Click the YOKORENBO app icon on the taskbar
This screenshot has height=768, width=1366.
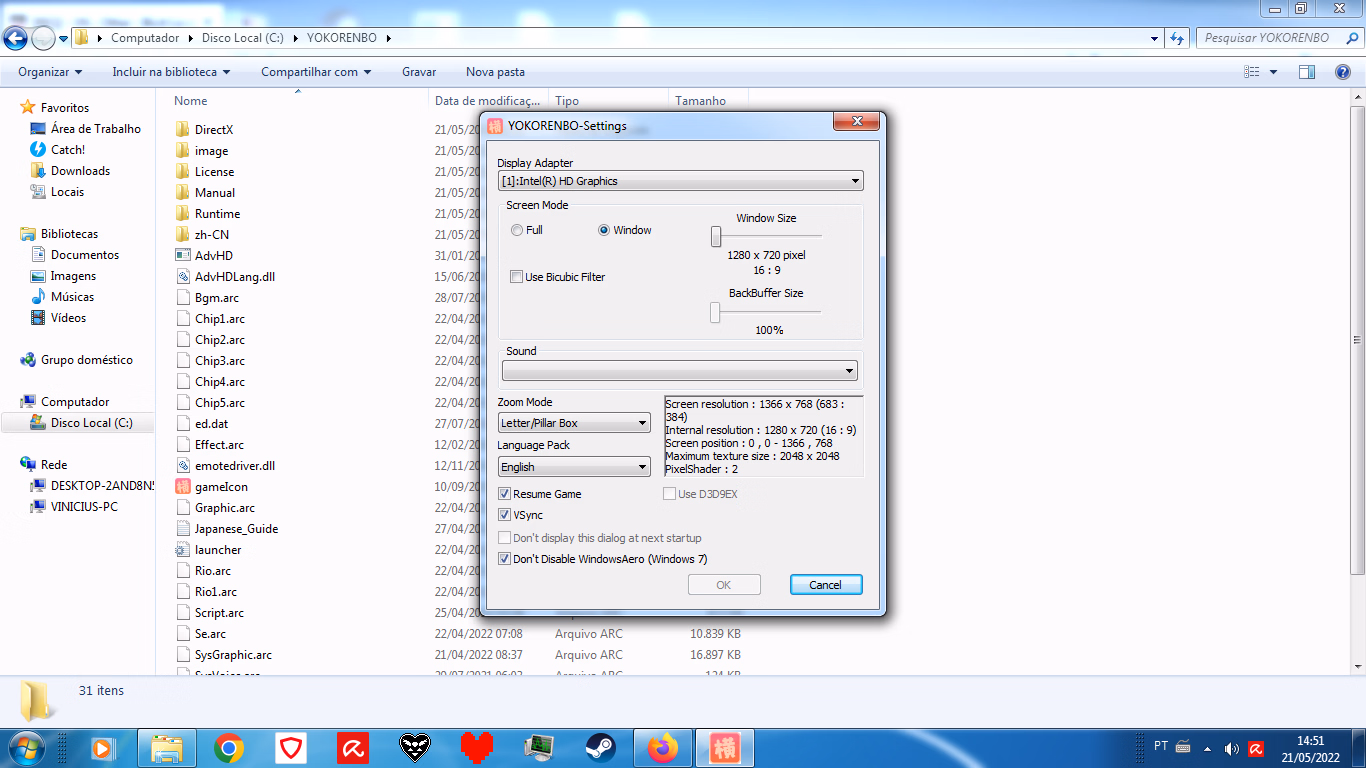coord(725,748)
